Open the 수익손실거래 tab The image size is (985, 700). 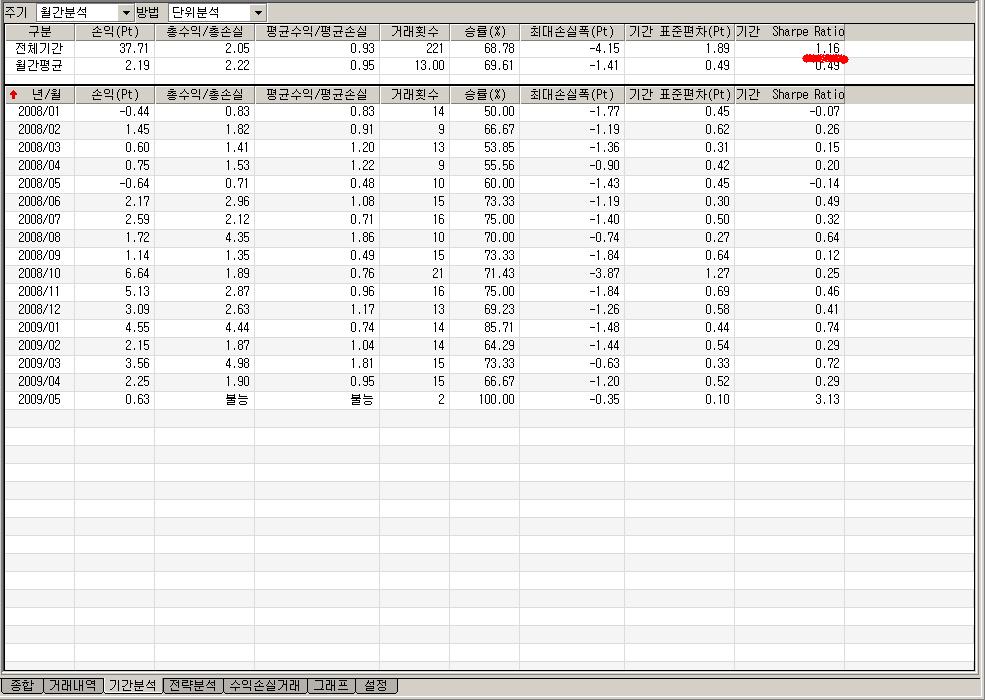(x=263, y=686)
